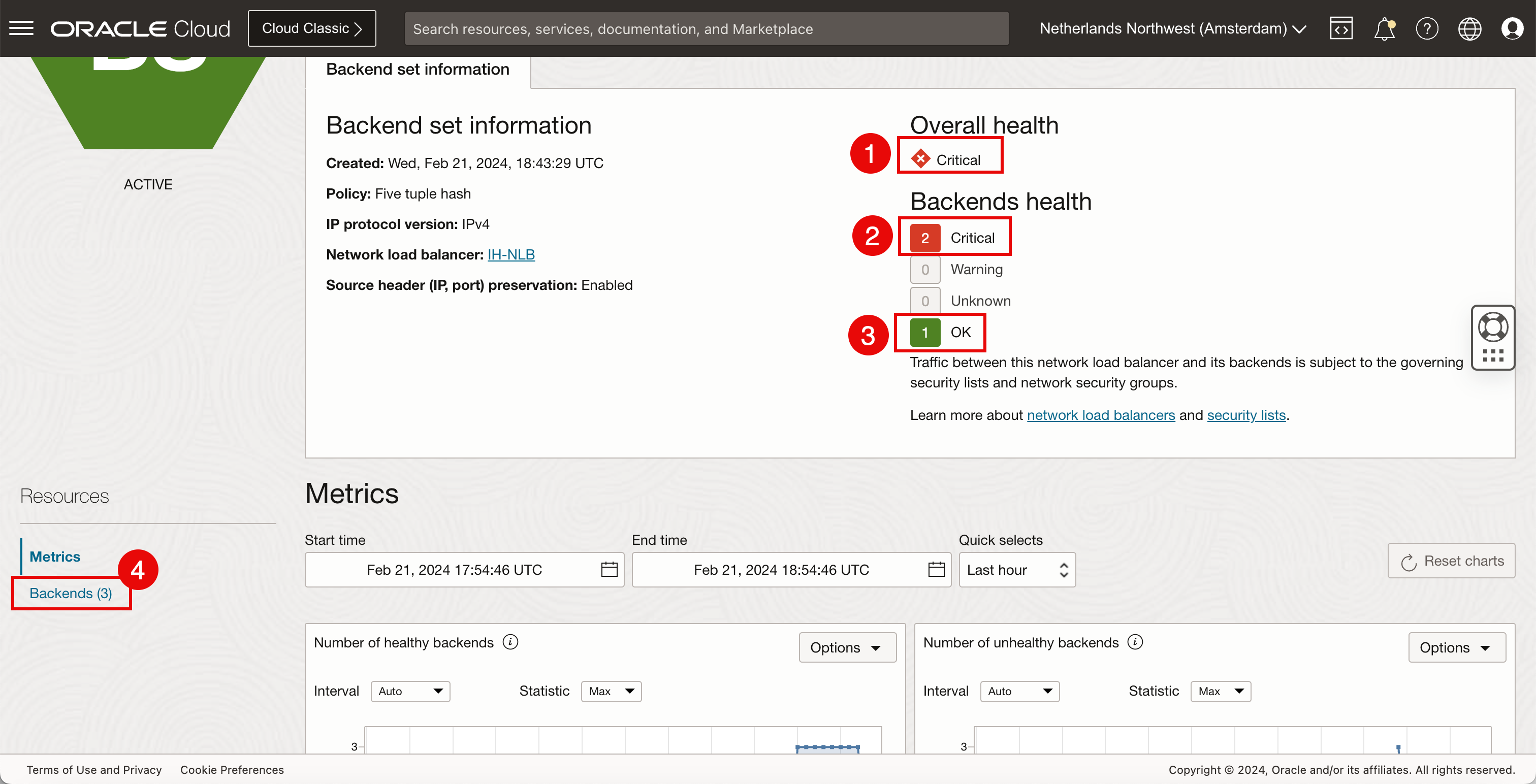Click the help question mark icon
Image resolution: width=1536 pixels, height=784 pixels.
click(x=1427, y=28)
